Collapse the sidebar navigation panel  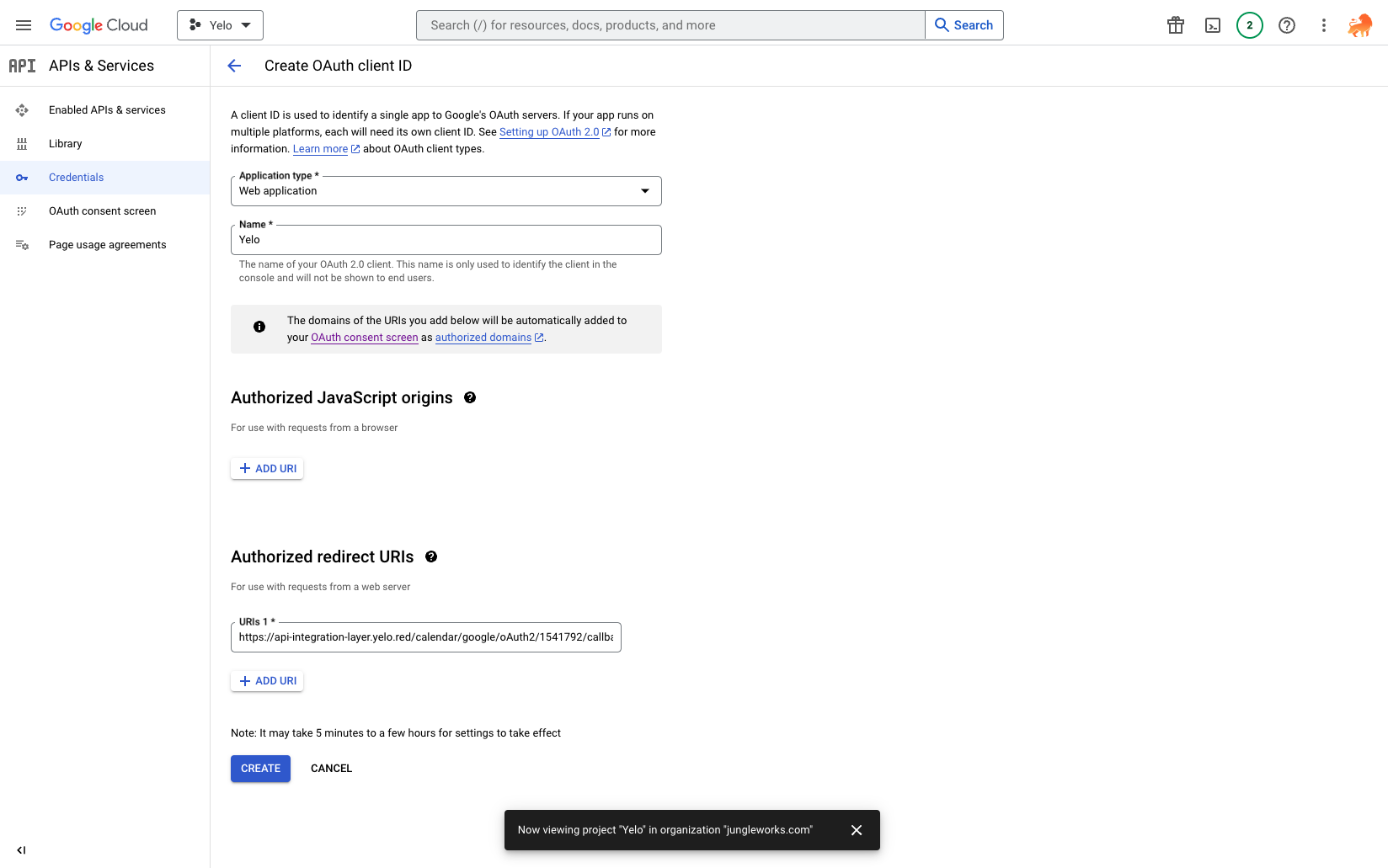pos(21,850)
